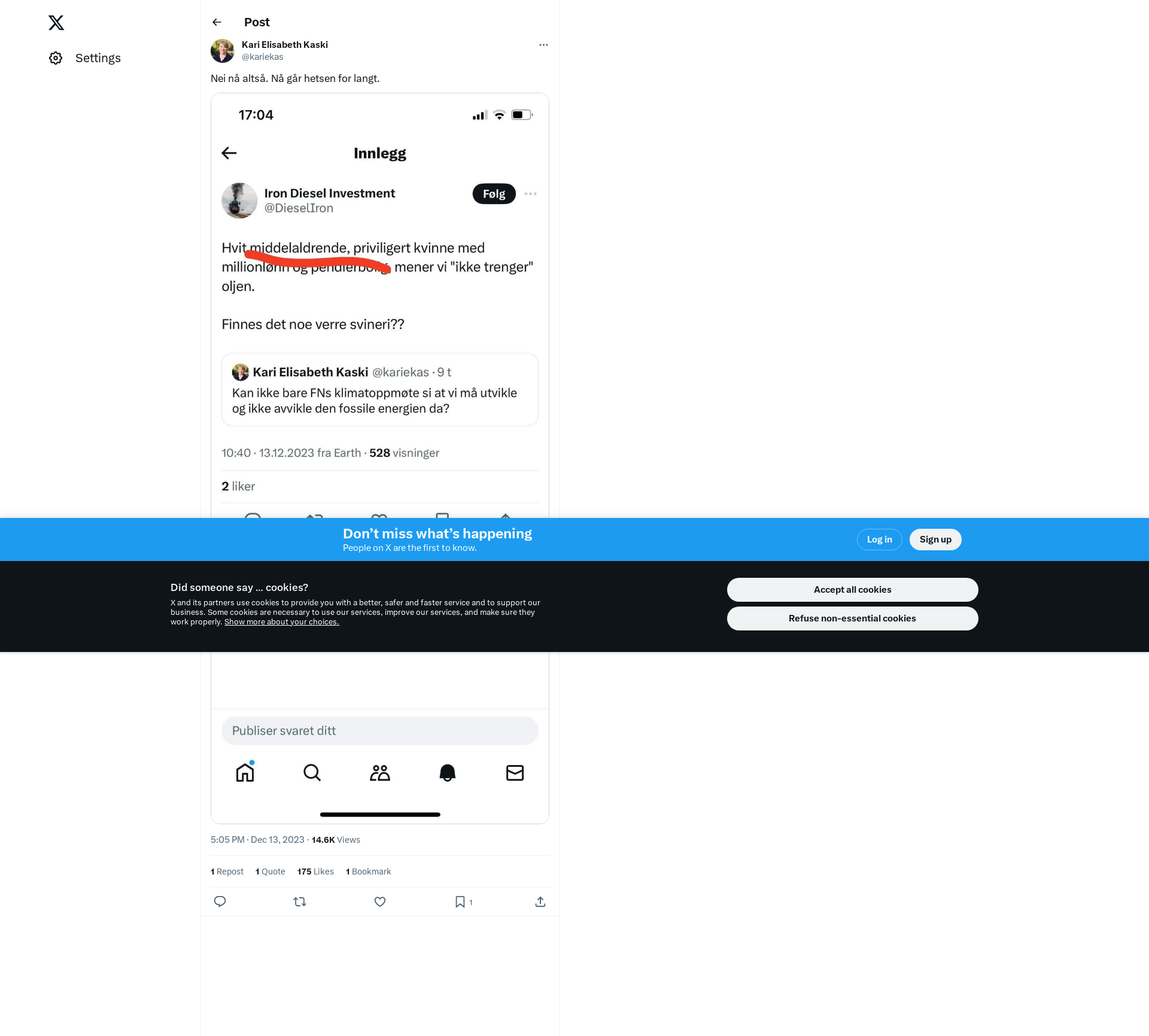View the 1 Repost list

pyautogui.click(x=227, y=872)
